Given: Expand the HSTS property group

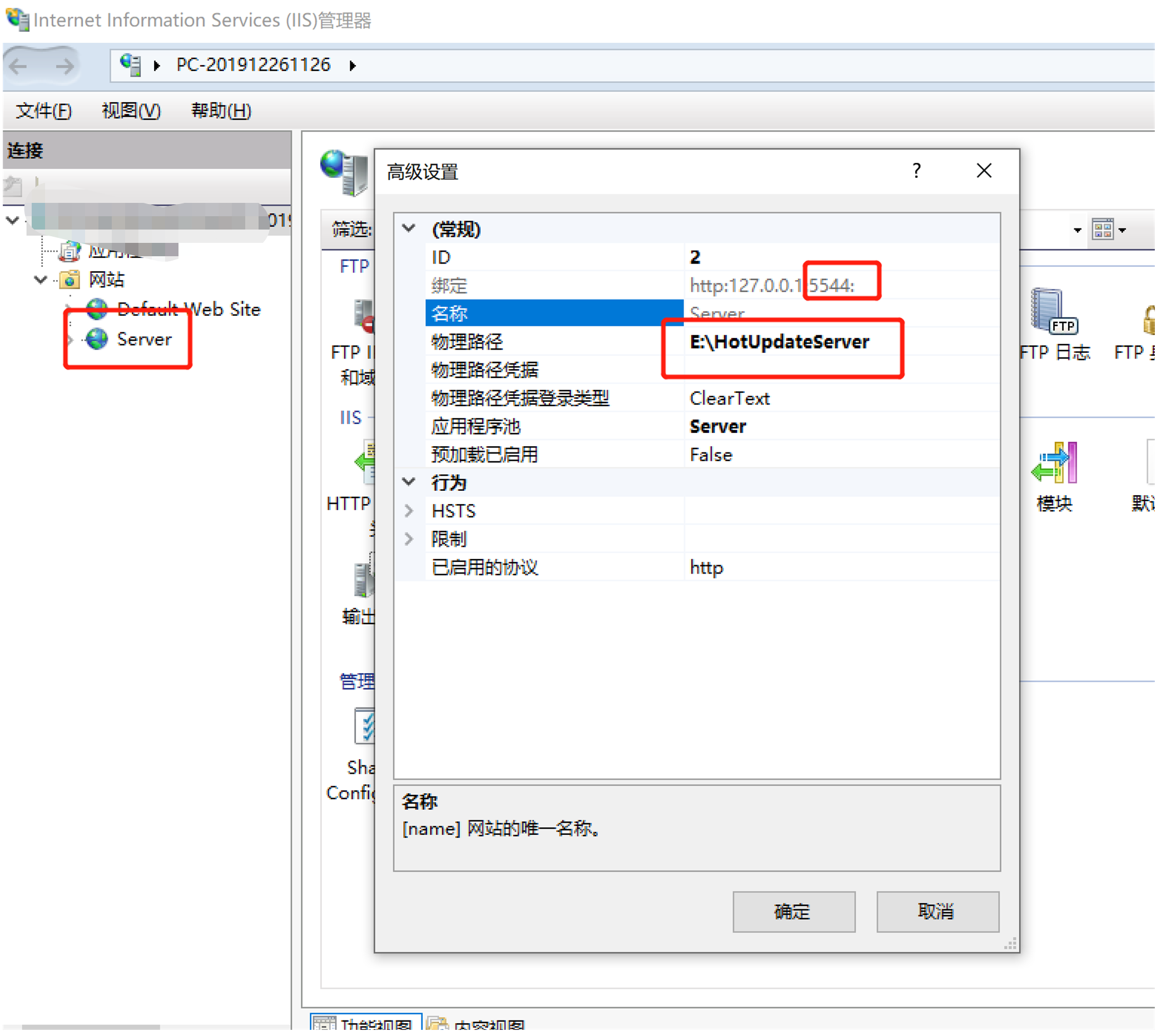Looking at the screenshot, I should coord(409,511).
